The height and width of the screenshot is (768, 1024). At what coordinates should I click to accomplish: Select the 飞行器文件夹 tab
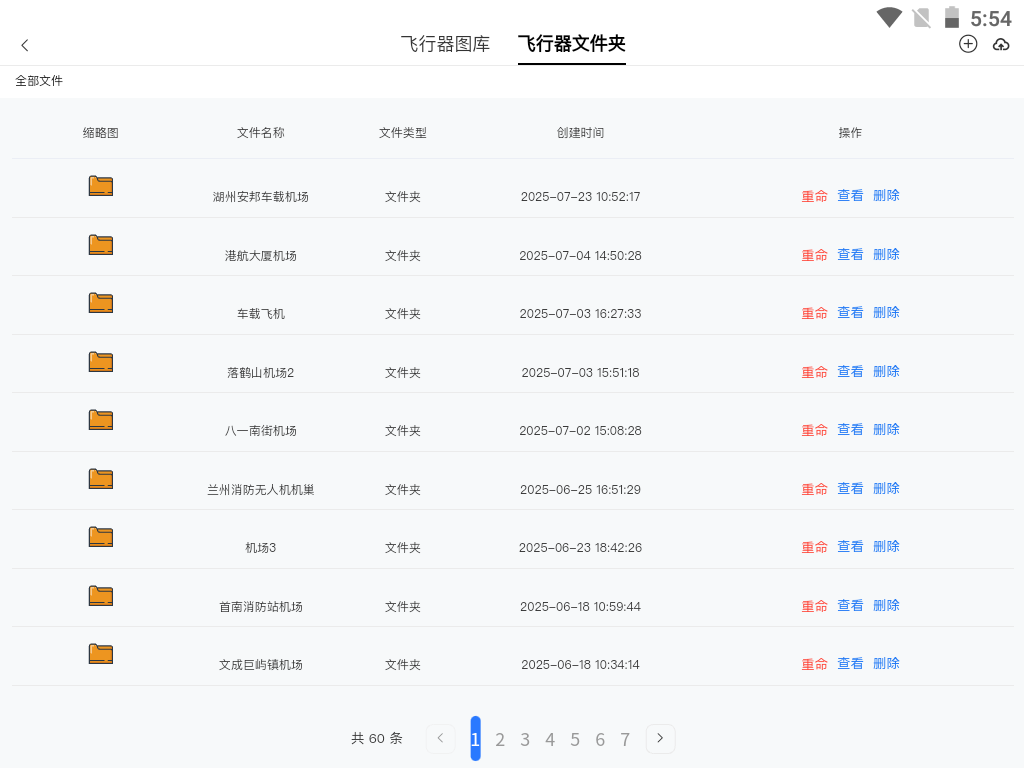[x=571, y=44]
